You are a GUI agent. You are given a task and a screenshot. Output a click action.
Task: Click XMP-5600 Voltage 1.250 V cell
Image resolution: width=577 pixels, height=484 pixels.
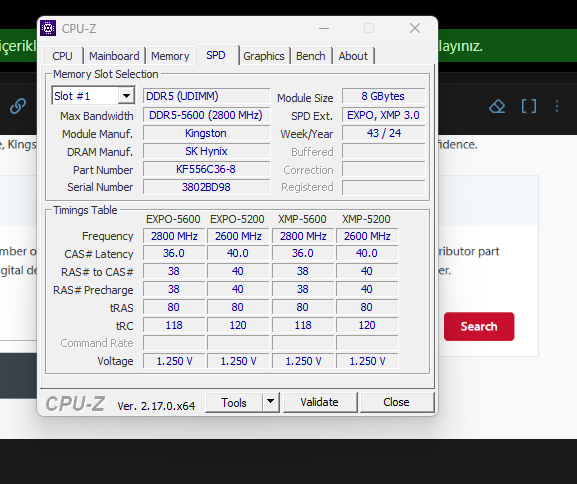click(x=303, y=361)
